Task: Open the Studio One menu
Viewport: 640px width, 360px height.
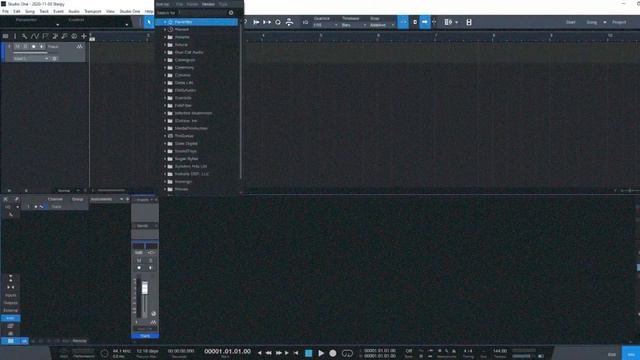Action: pyautogui.click(x=130, y=11)
